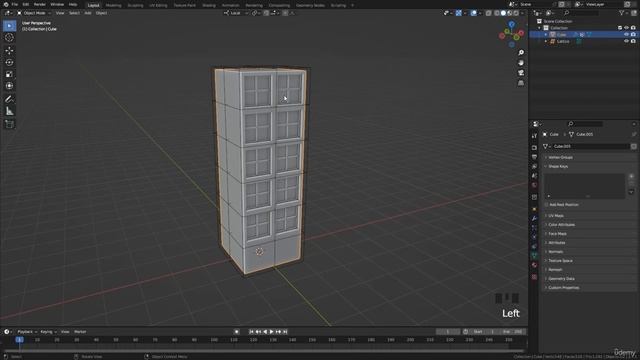This screenshot has height=360, width=640.
Task: Open the Help menu
Action: [x=73, y=4]
